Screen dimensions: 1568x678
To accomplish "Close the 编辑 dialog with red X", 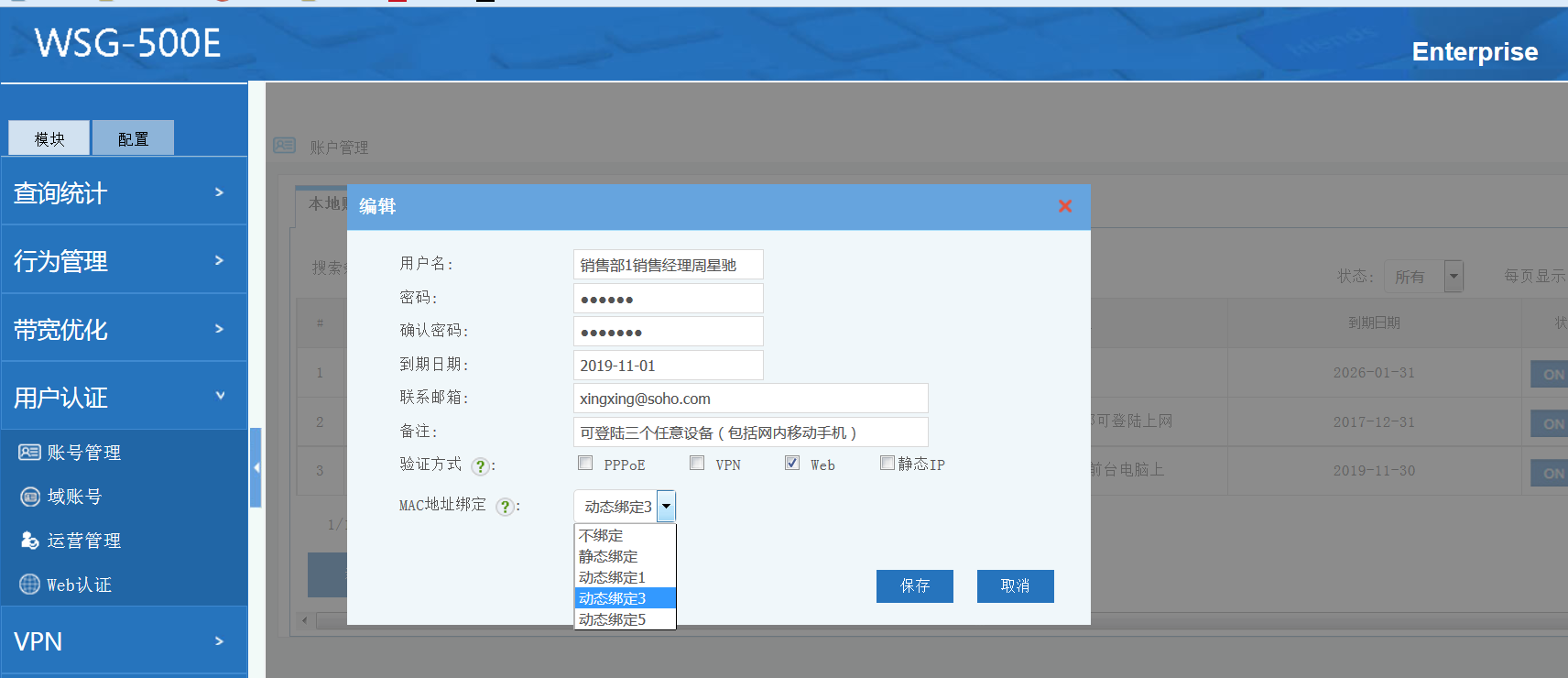I will (1064, 206).
